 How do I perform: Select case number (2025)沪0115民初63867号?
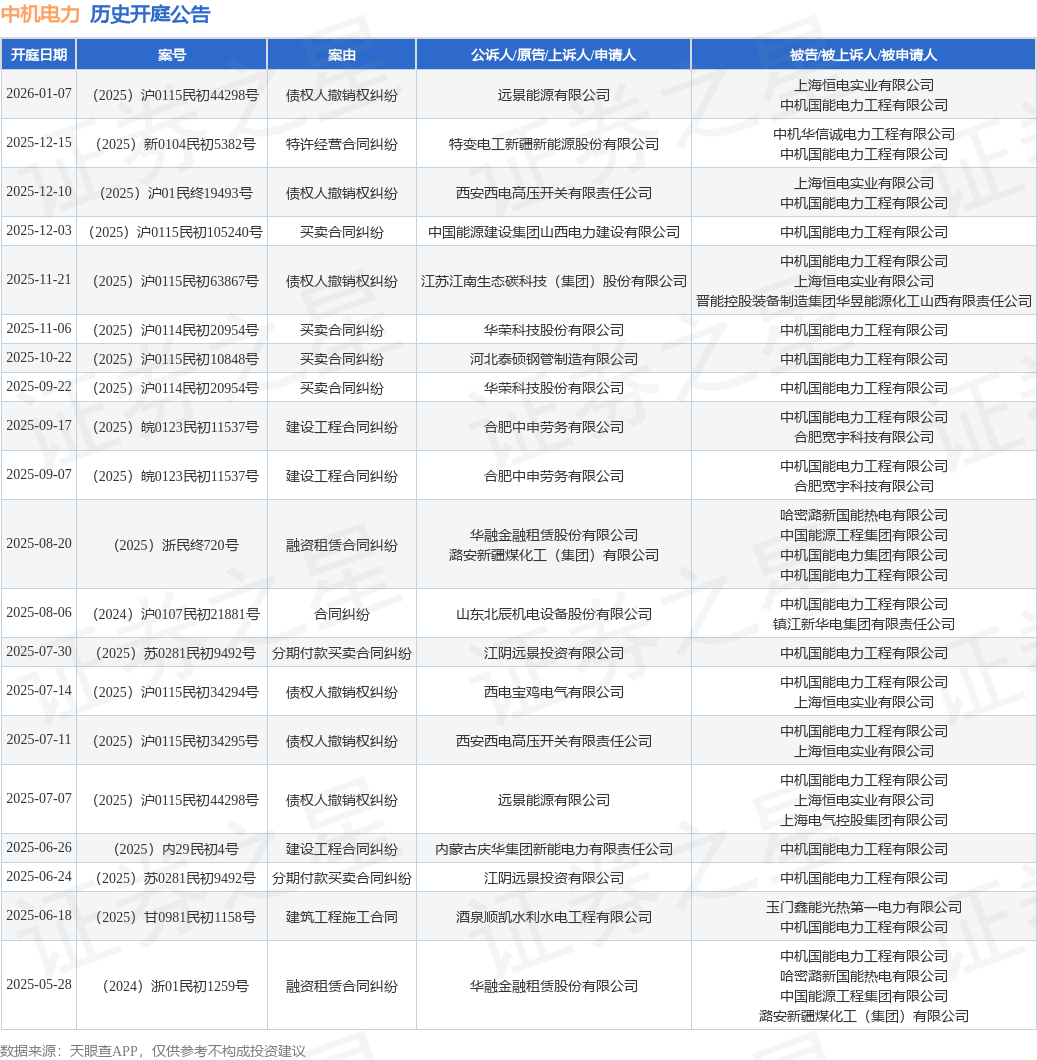176,281
